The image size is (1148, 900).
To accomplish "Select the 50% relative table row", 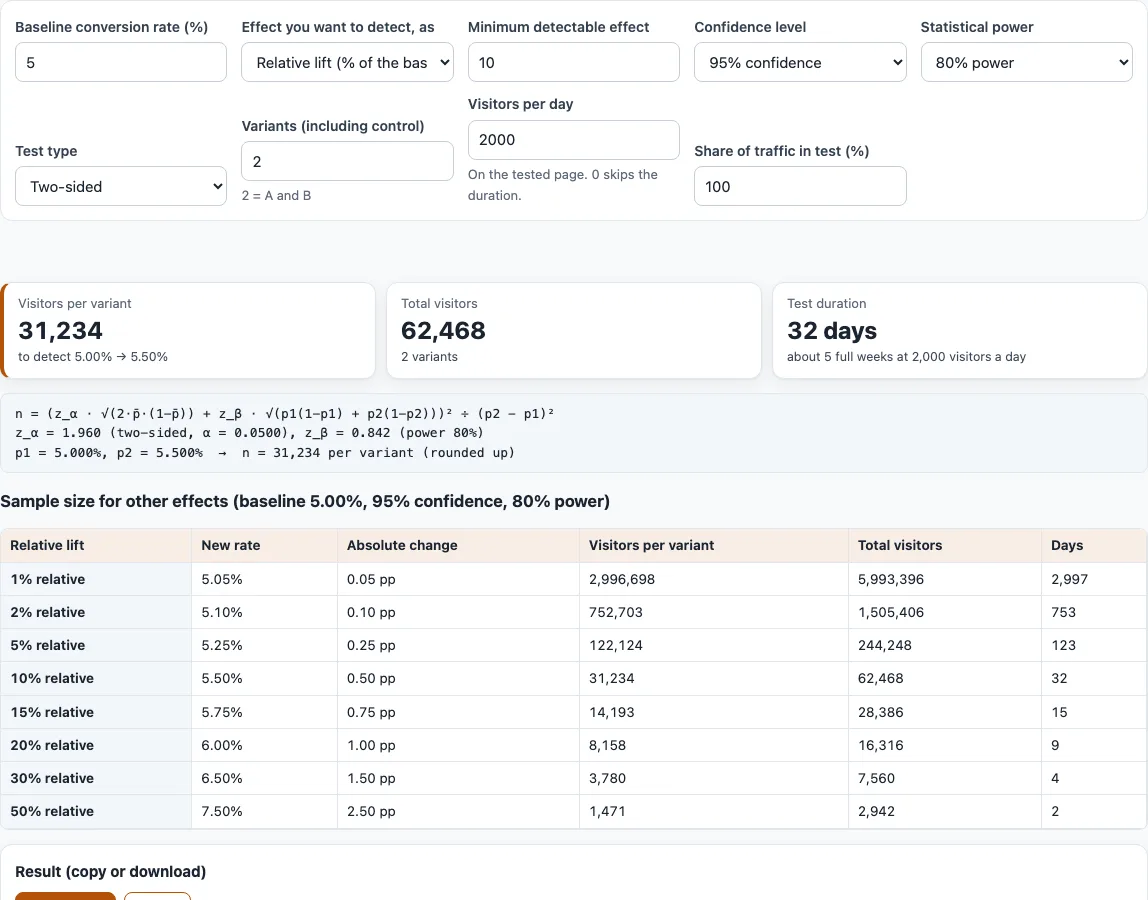I will point(573,811).
